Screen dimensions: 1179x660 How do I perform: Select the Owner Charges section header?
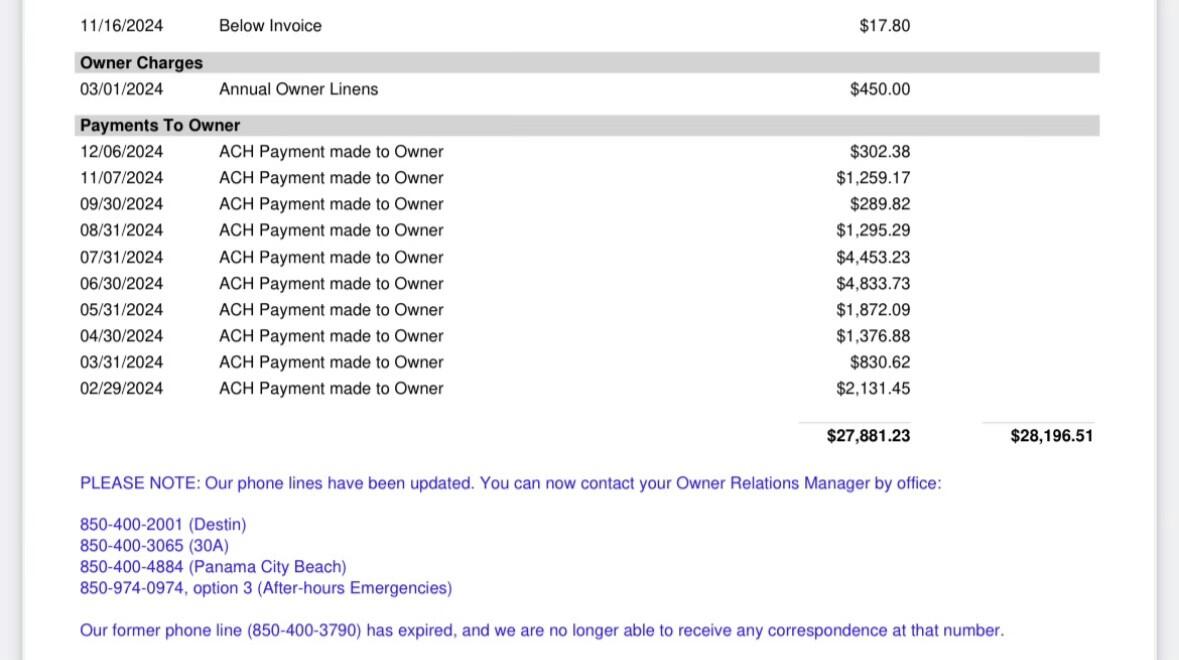[x=586, y=62]
